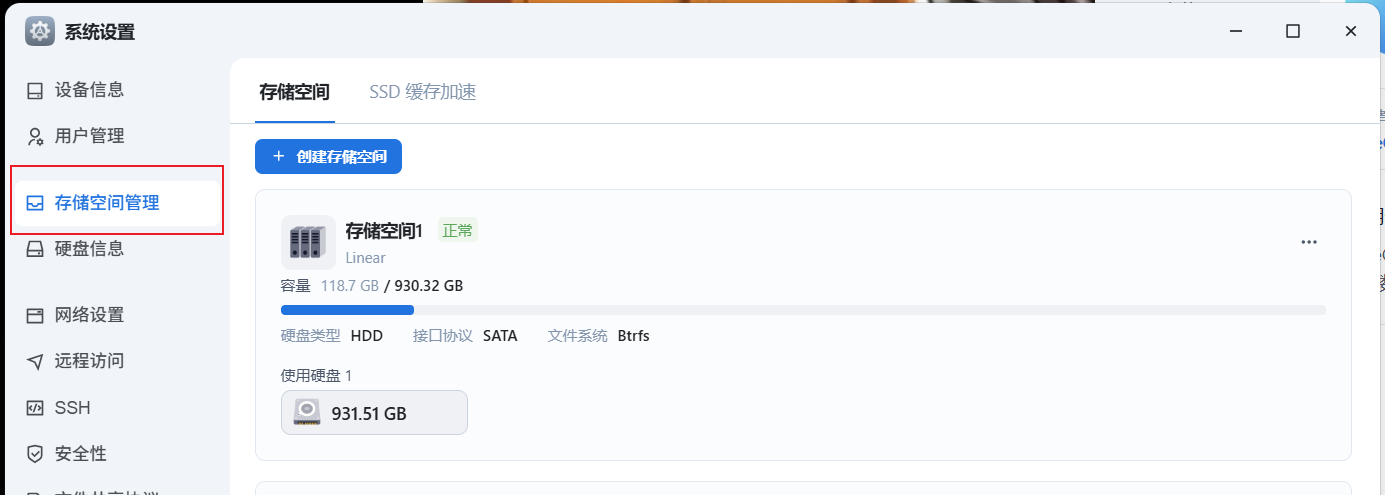Open 网络设置 icon in sidebar

(x=35, y=315)
